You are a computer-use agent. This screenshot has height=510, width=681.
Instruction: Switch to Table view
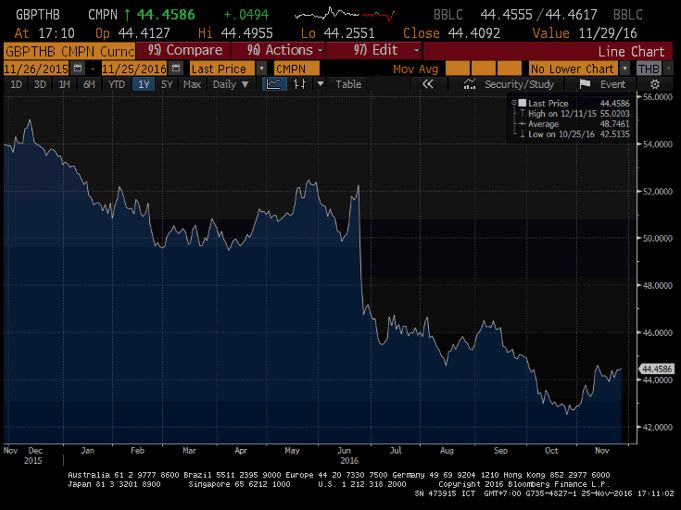pyautogui.click(x=348, y=85)
